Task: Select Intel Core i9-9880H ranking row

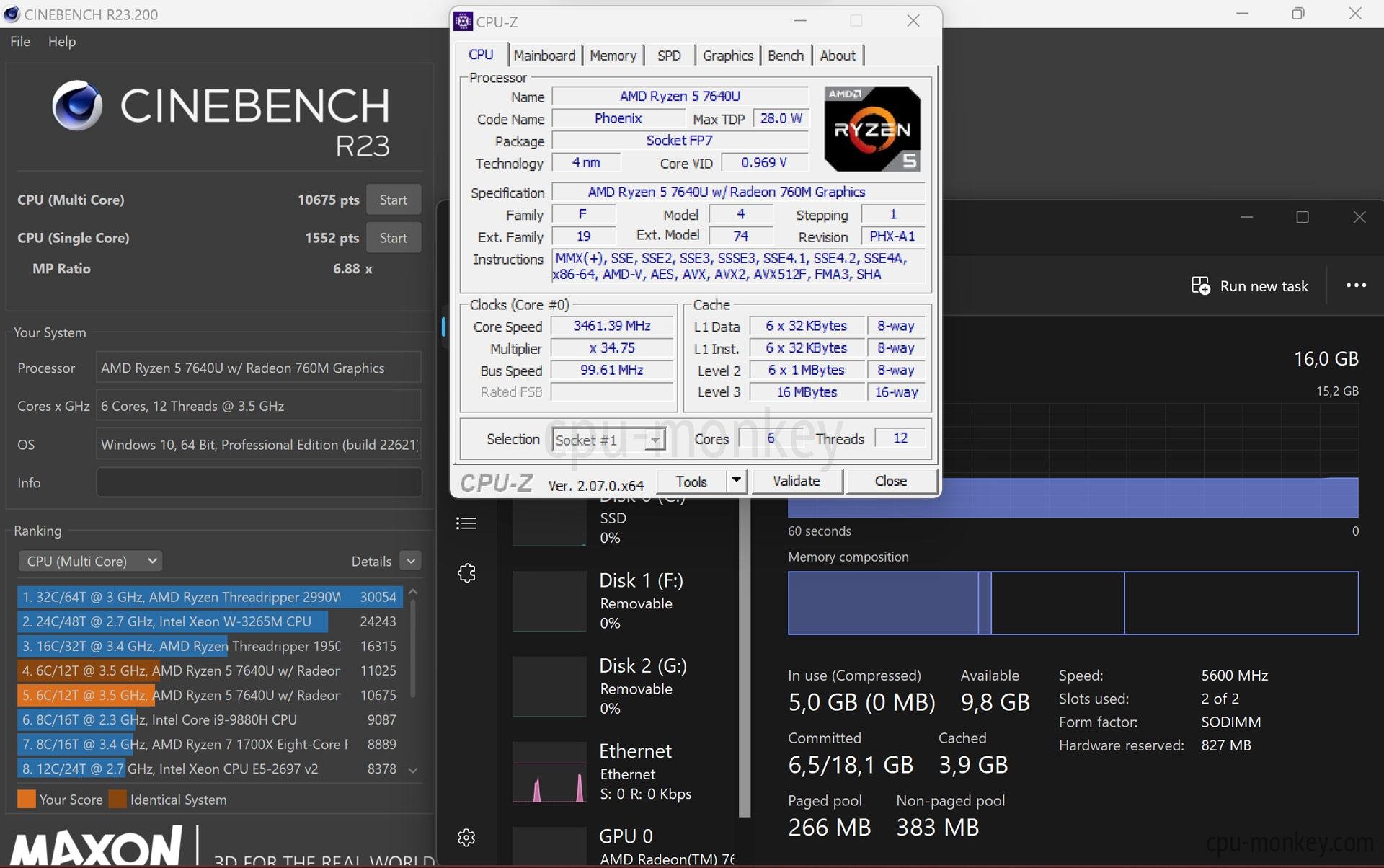Action: pyautogui.click(x=210, y=719)
